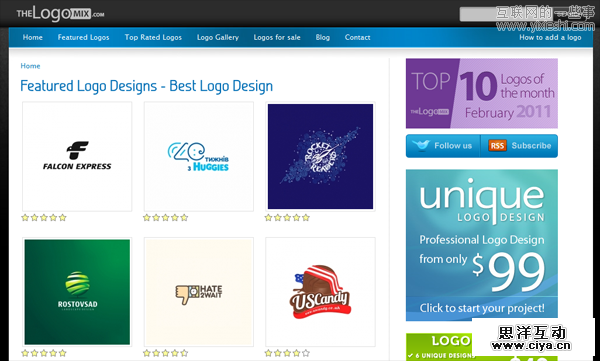This screenshot has height=361, width=600.
Task: Click the green Logo unique designs banner
Action: coord(439,347)
